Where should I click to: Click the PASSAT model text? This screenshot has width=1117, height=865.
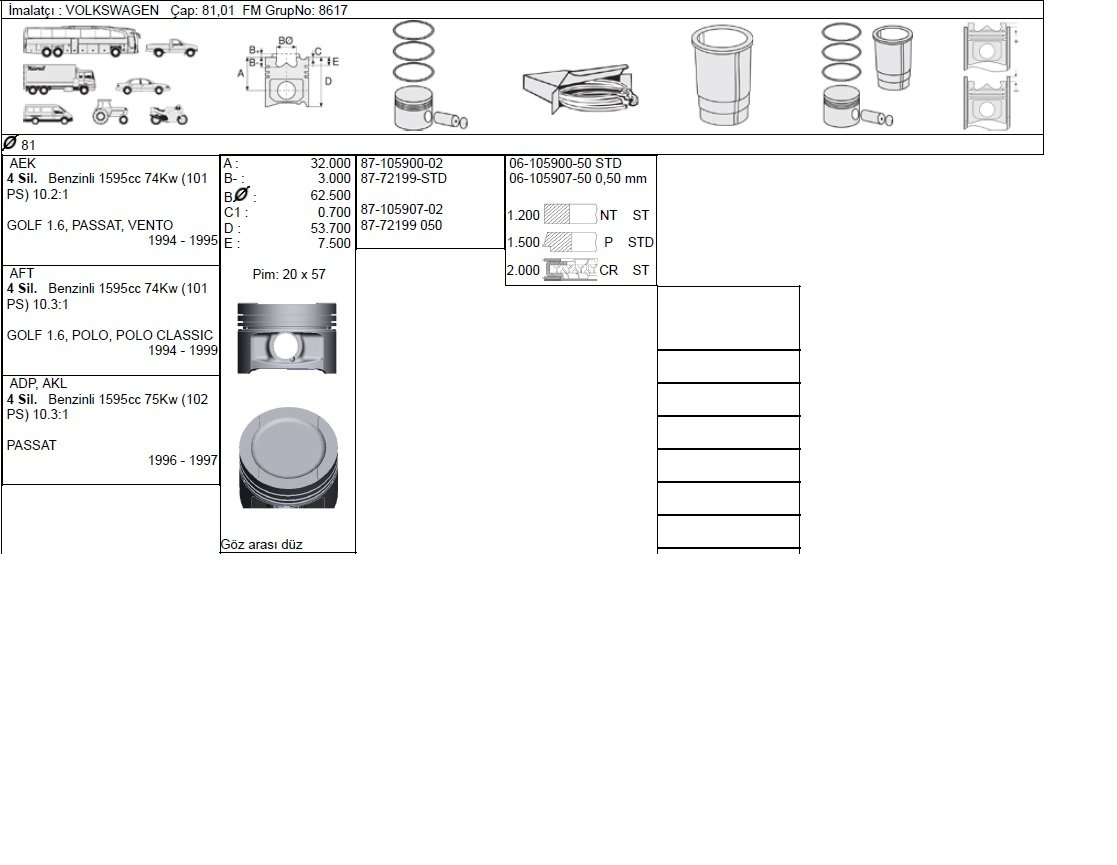point(31,445)
